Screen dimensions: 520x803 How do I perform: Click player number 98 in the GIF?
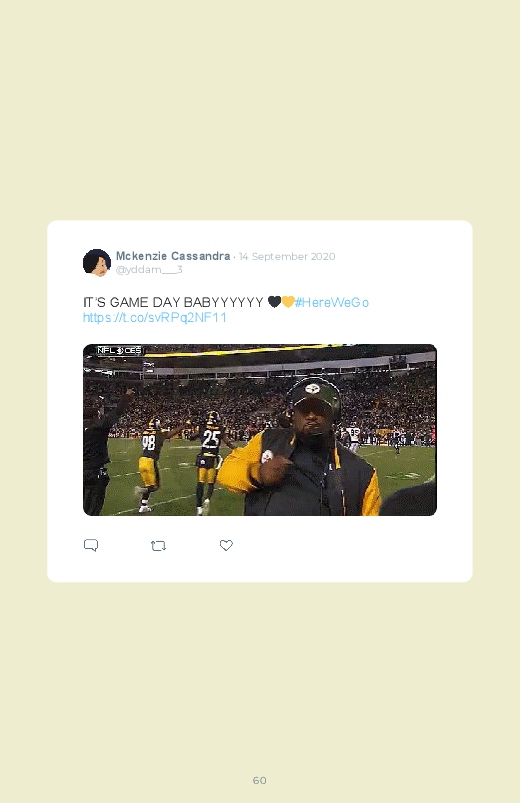pyautogui.click(x=149, y=461)
